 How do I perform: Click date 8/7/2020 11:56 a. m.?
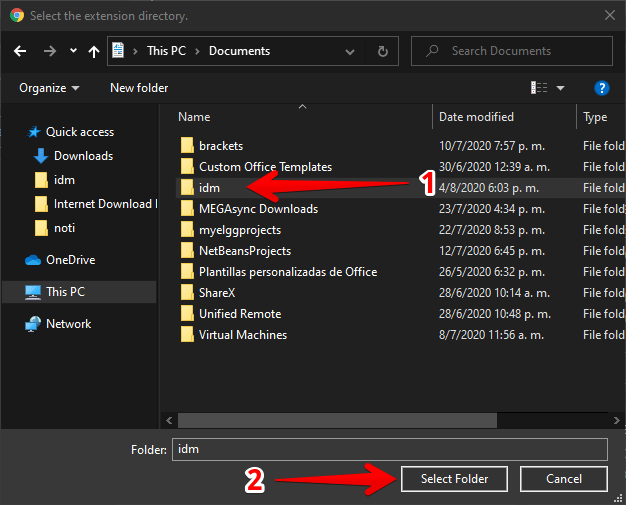coord(491,335)
